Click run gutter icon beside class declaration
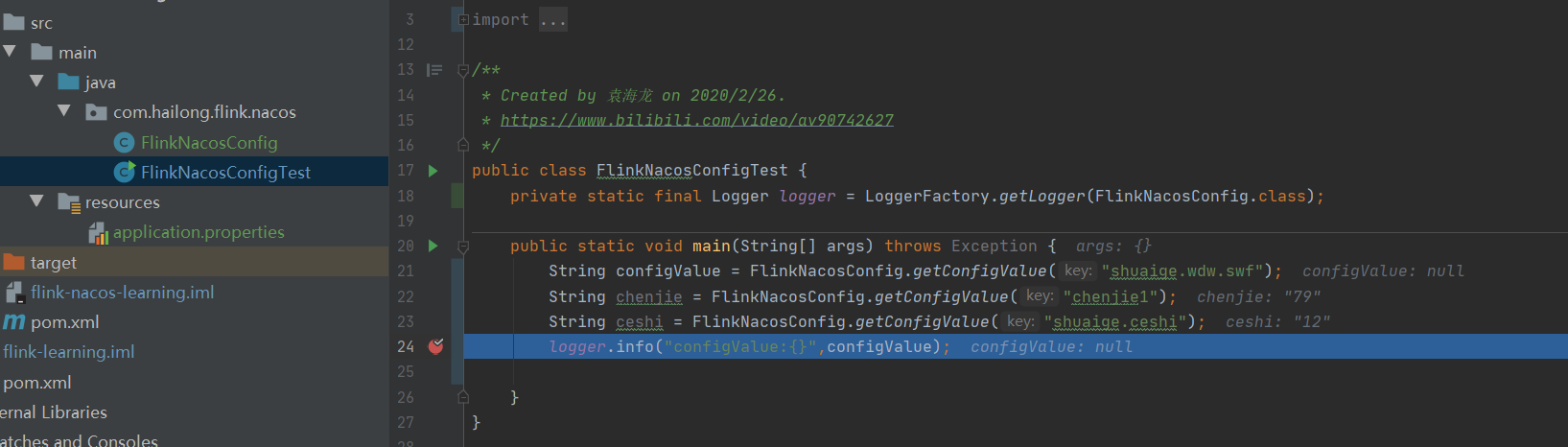The height and width of the screenshot is (447, 1568). 433,171
